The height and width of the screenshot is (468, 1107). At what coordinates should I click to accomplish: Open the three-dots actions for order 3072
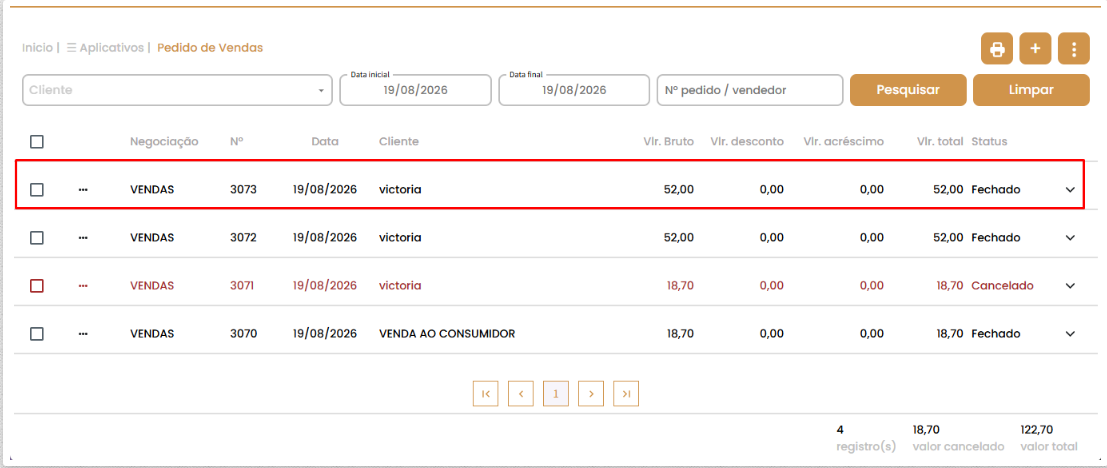(83, 238)
